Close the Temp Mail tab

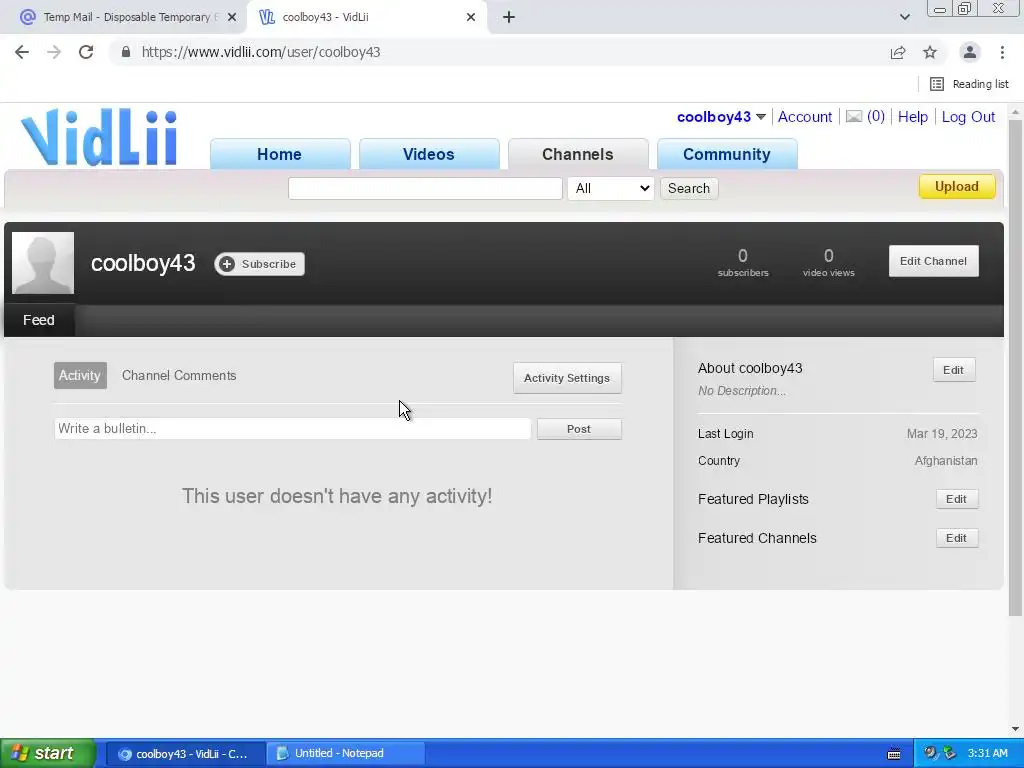coord(232,17)
